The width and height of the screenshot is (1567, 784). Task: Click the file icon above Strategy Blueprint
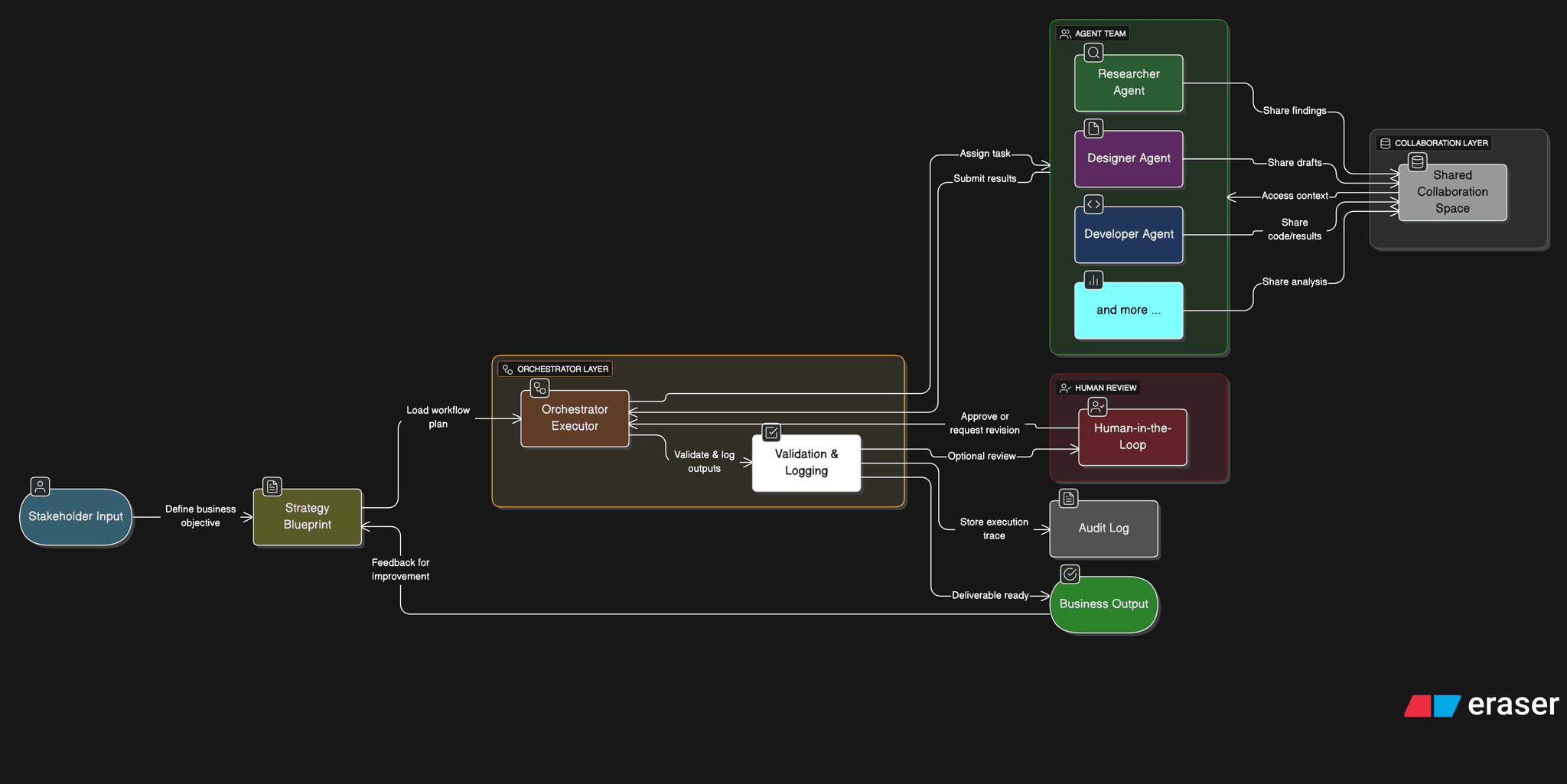tap(272, 486)
